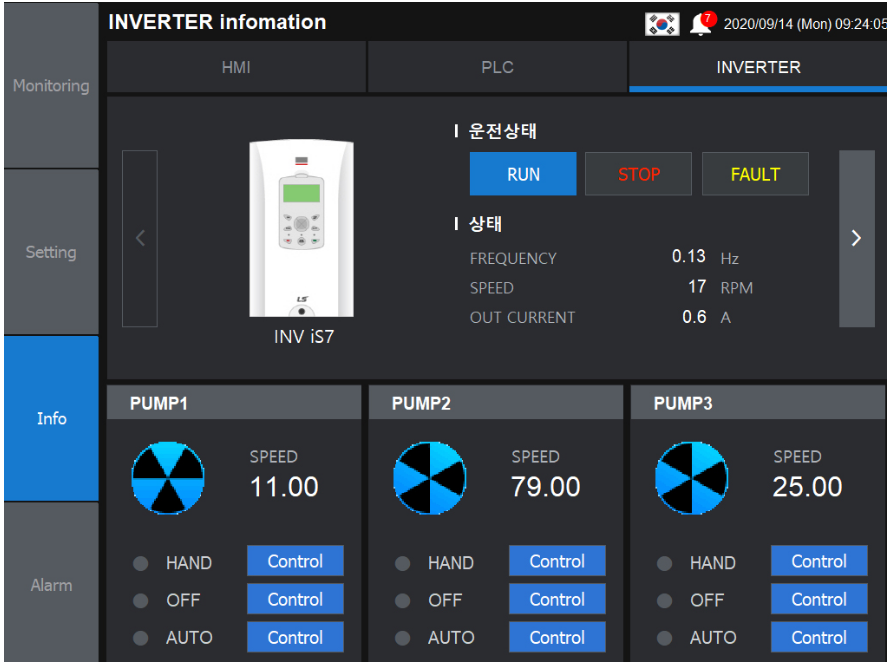This screenshot has width=890, height=667.
Task: Click Control next to PUMP1 HAND
Action: [295, 561]
